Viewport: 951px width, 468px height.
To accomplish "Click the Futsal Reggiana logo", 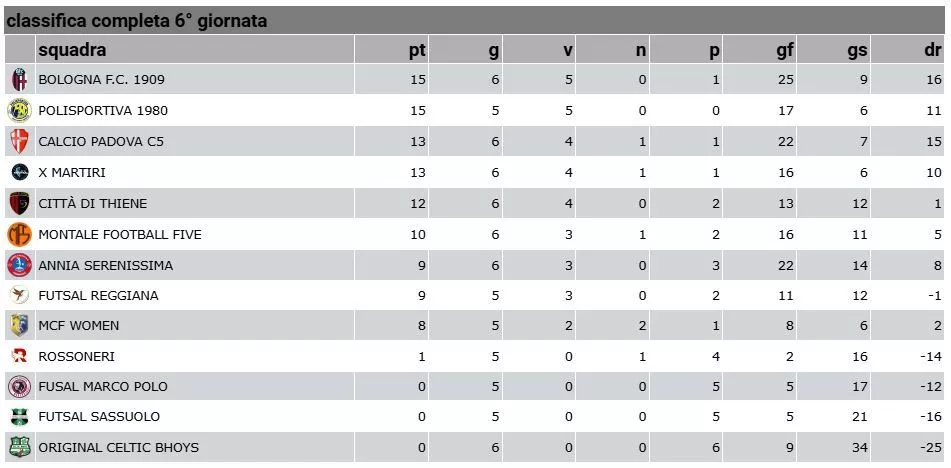I will (x=19, y=295).
